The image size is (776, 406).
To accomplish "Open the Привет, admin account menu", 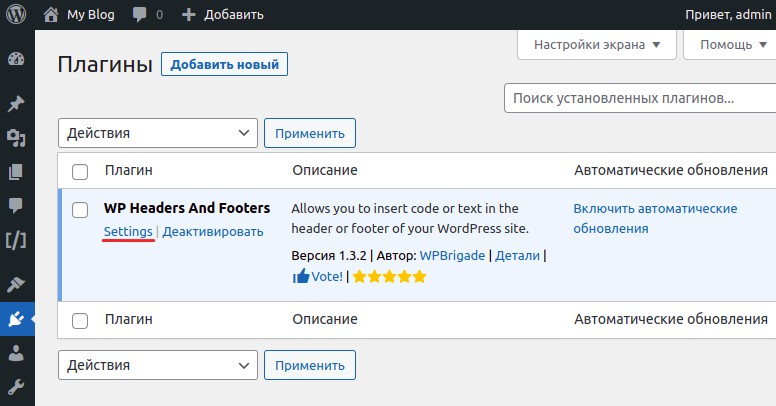I will [728, 15].
